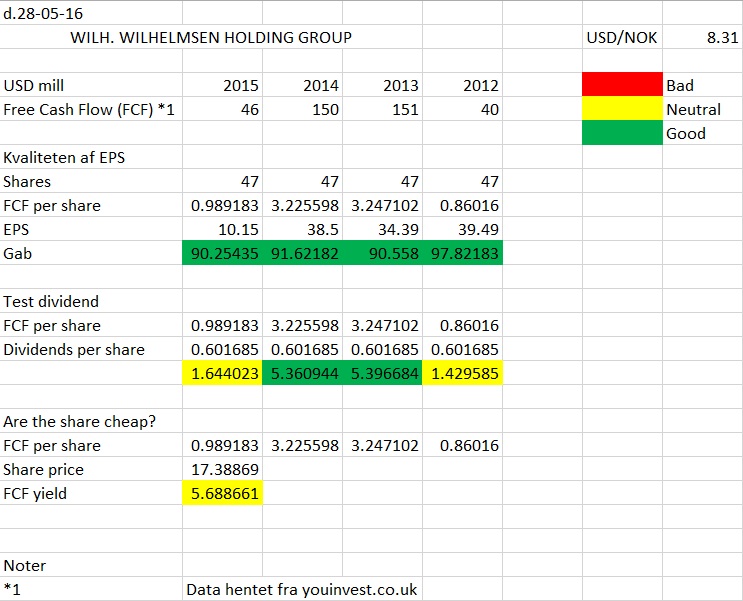The height and width of the screenshot is (601, 743).
Task: Click the Are the share cheap? heading cell
Action: 91,421
